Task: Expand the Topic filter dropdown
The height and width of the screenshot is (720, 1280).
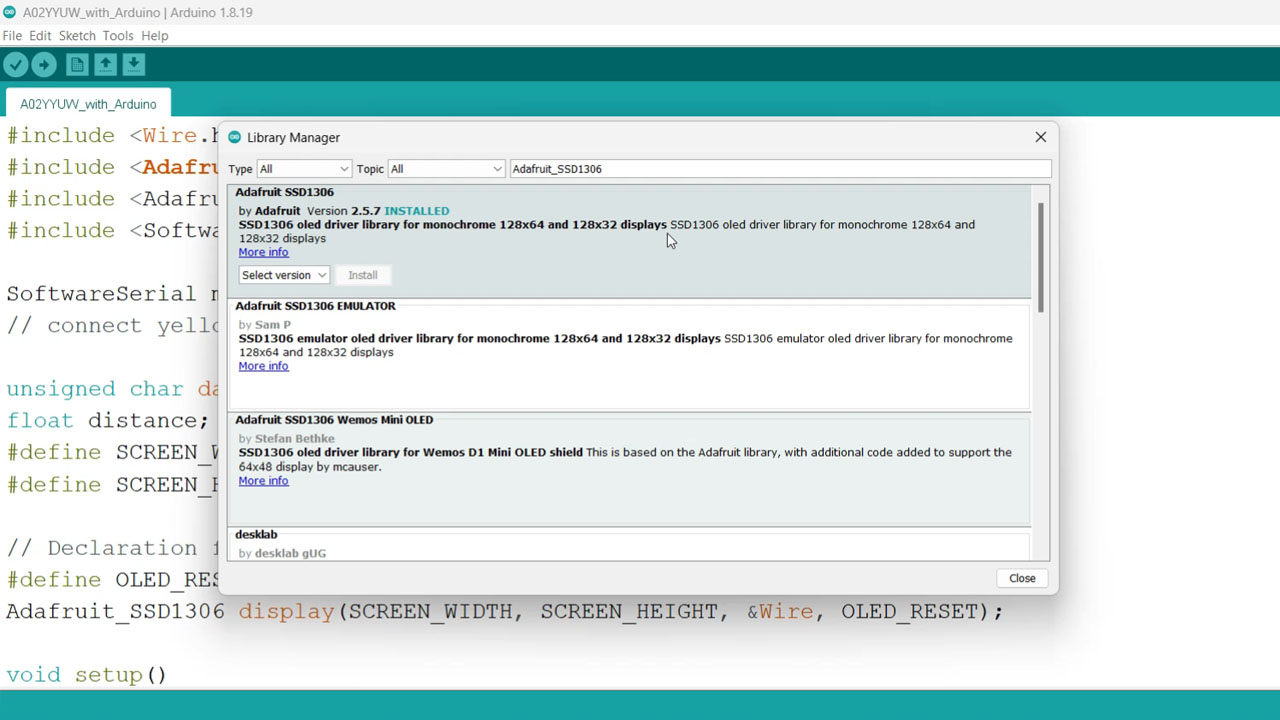Action: tap(446, 169)
